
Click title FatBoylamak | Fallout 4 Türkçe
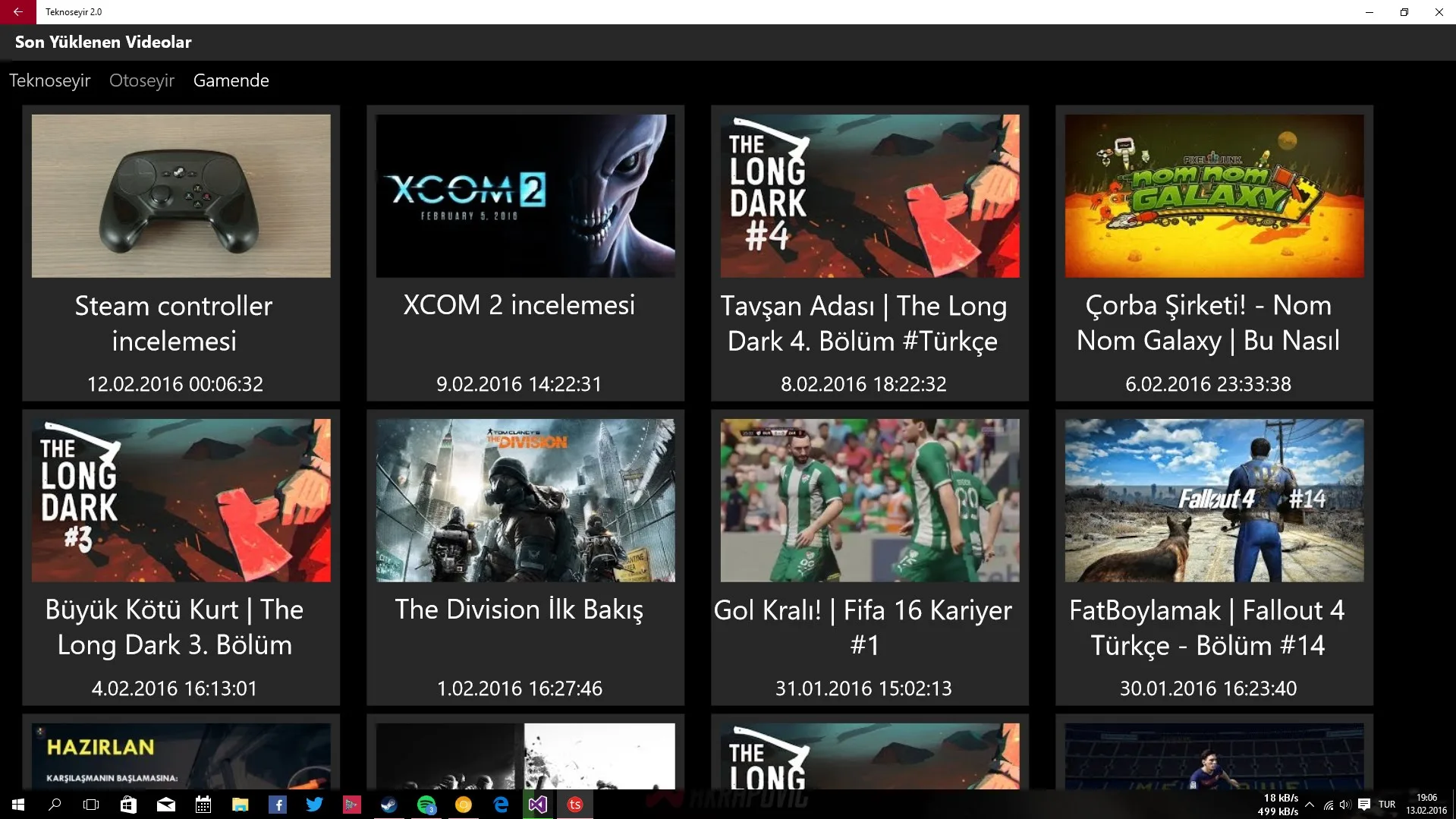1208,628
